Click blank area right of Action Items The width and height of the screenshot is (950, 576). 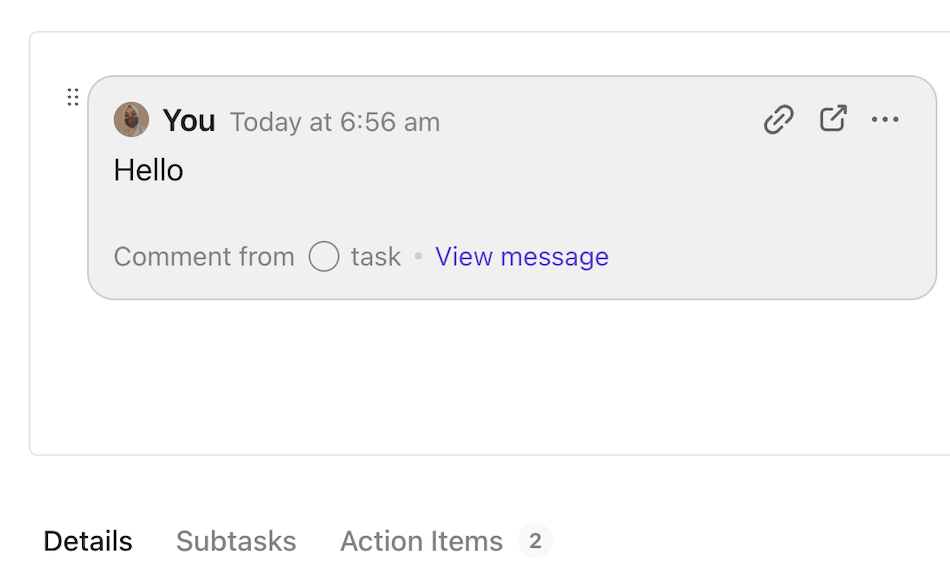750,541
